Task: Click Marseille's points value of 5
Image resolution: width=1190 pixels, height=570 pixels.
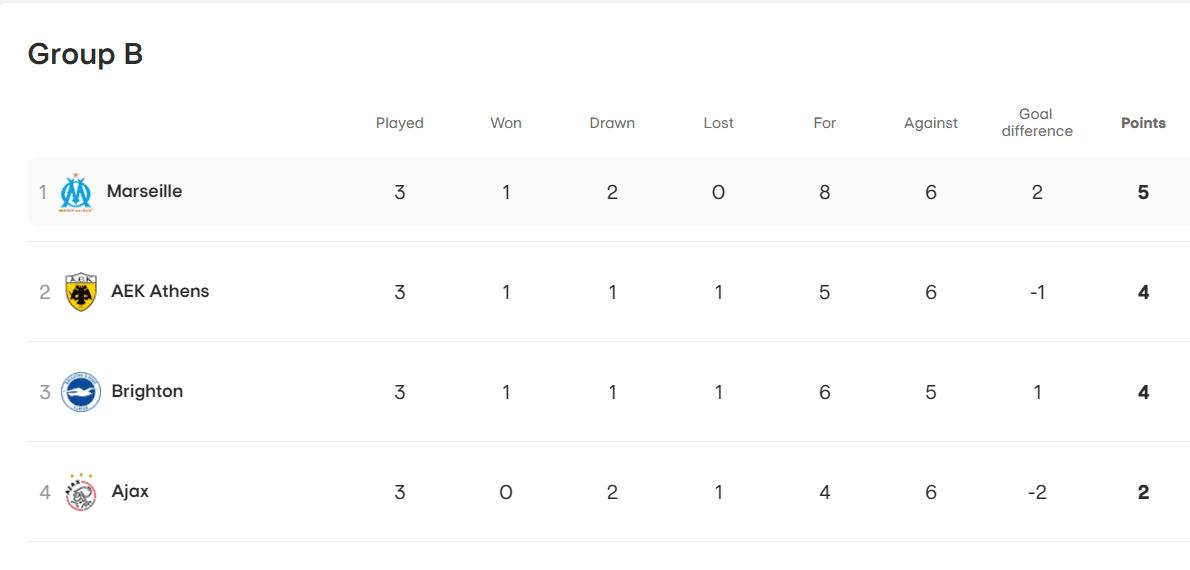Action: [1143, 192]
